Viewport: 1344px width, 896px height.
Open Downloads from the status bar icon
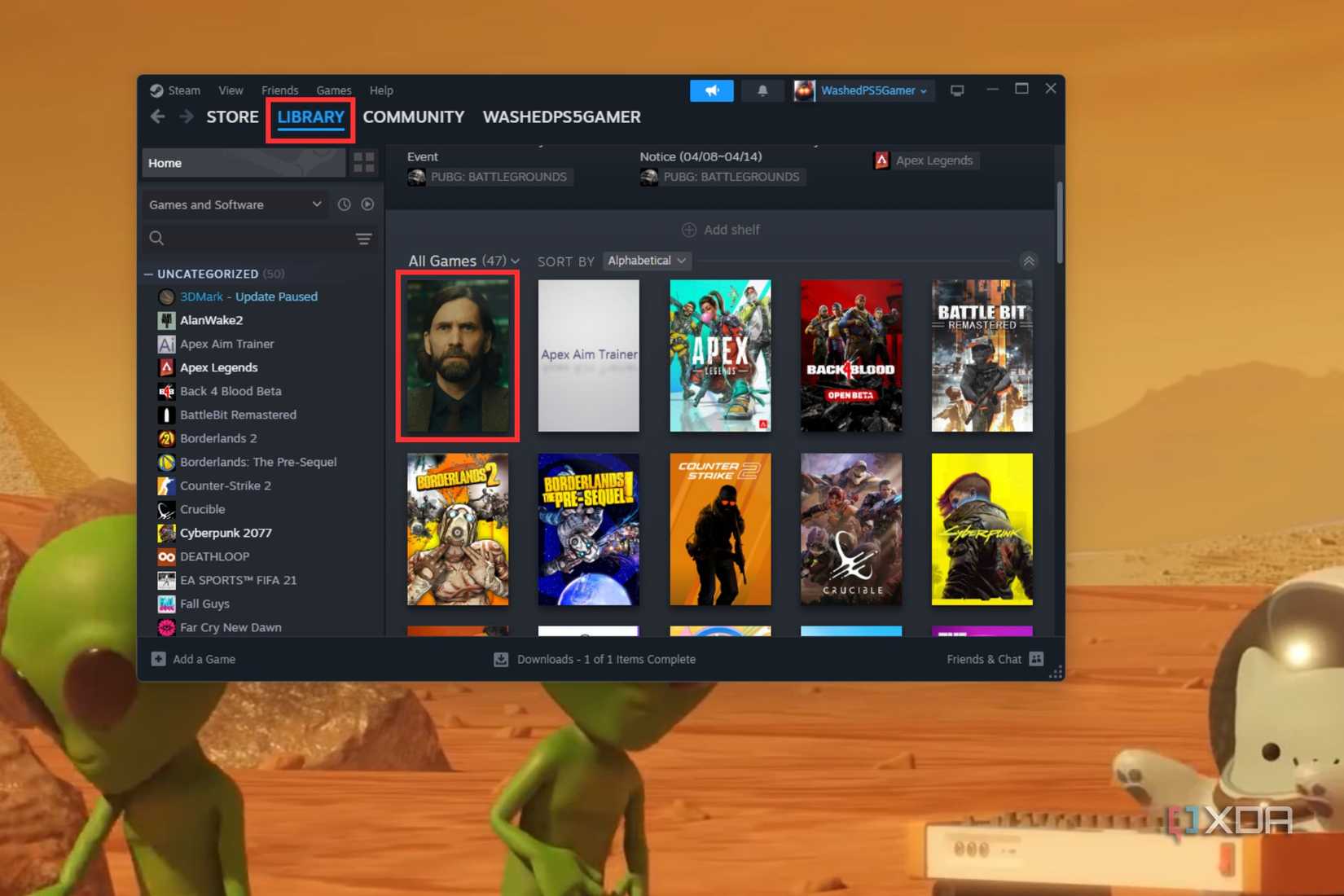pos(502,659)
